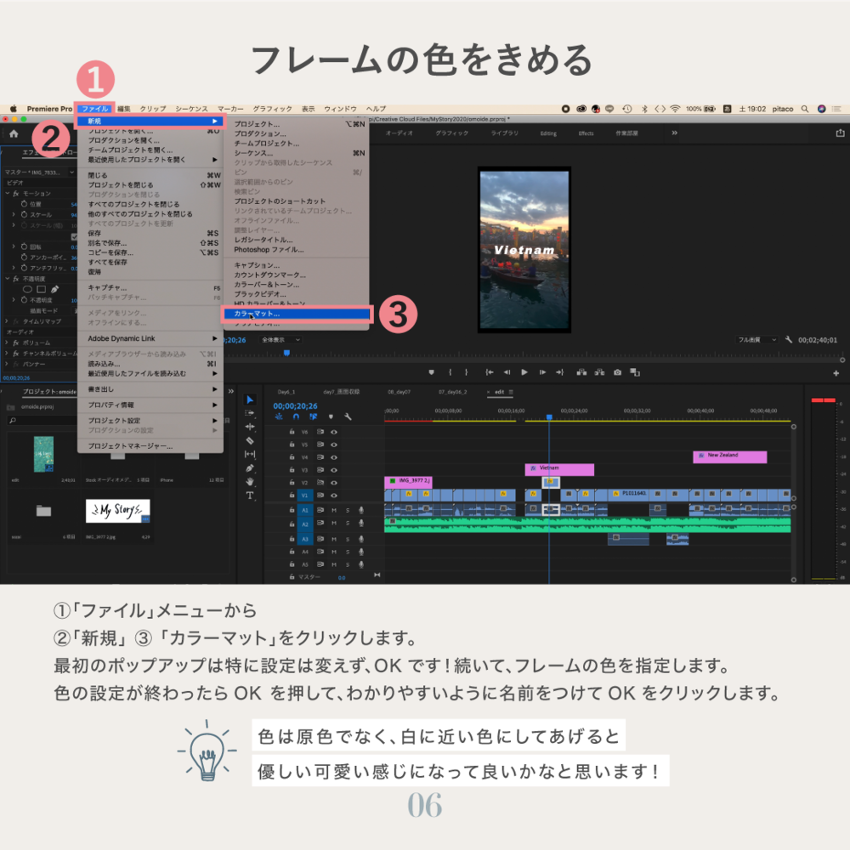
Task: Step forward one frame
Action: pyautogui.click(x=542, y=372)
